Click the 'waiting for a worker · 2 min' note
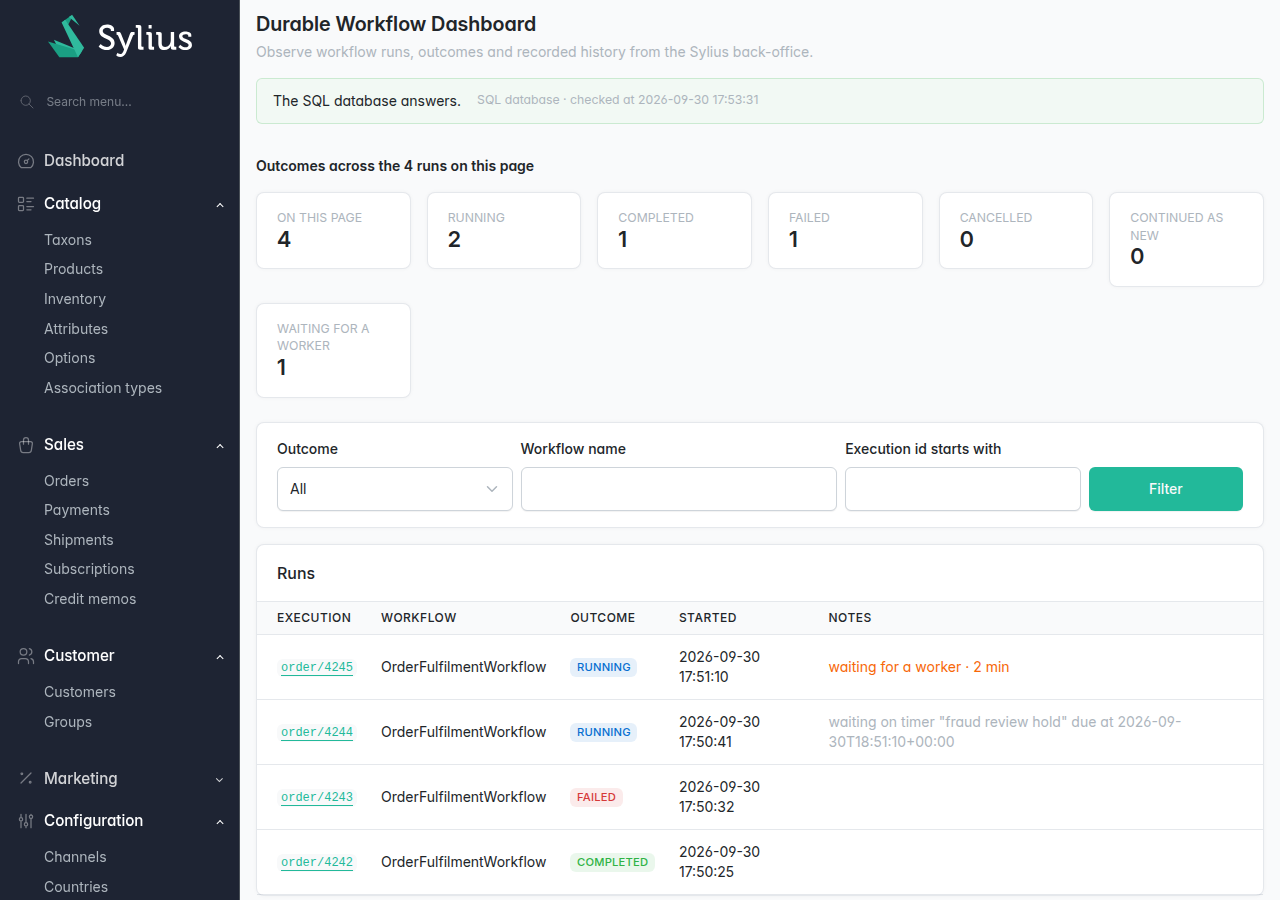 (x=919, y=667)
